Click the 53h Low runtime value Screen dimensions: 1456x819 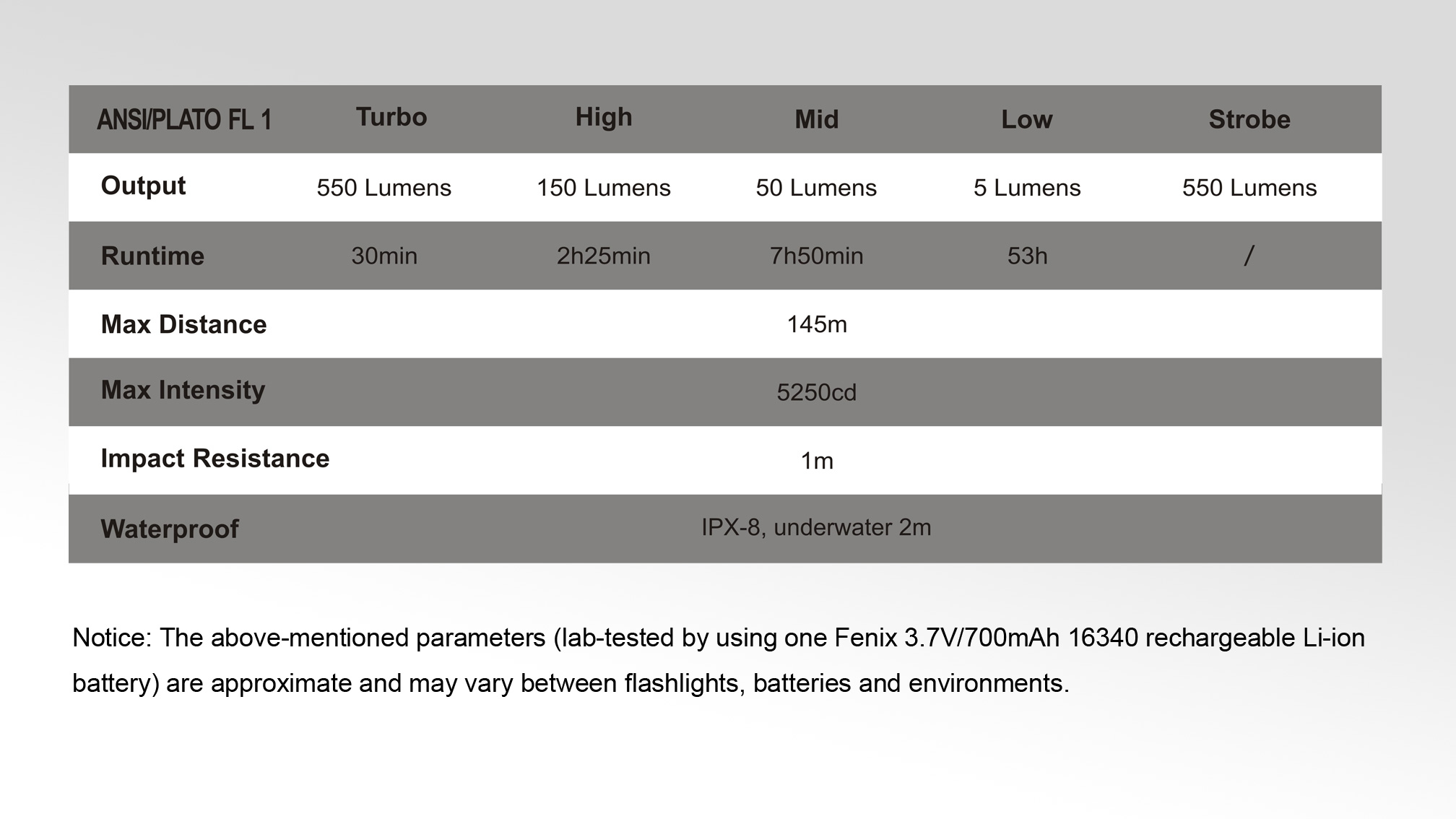click(x=1027, y=256)
